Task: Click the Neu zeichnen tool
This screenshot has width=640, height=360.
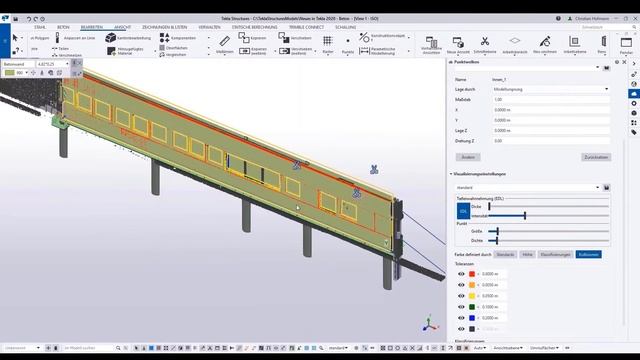Action: coord(544,44)
